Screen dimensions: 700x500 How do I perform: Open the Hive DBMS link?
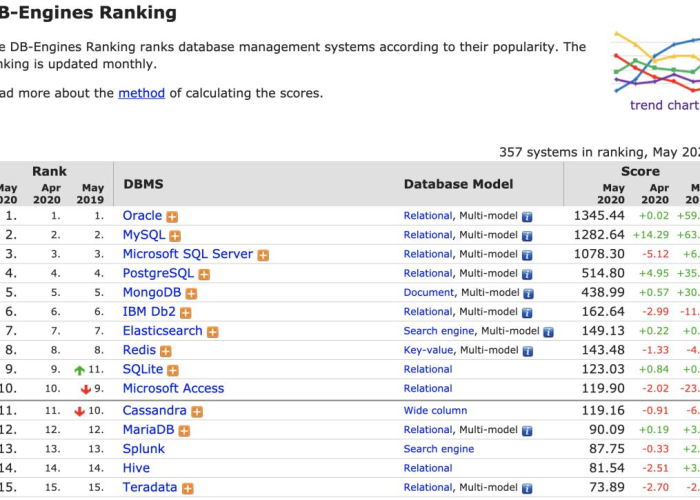pyautogui.click(x=136, y=468)
